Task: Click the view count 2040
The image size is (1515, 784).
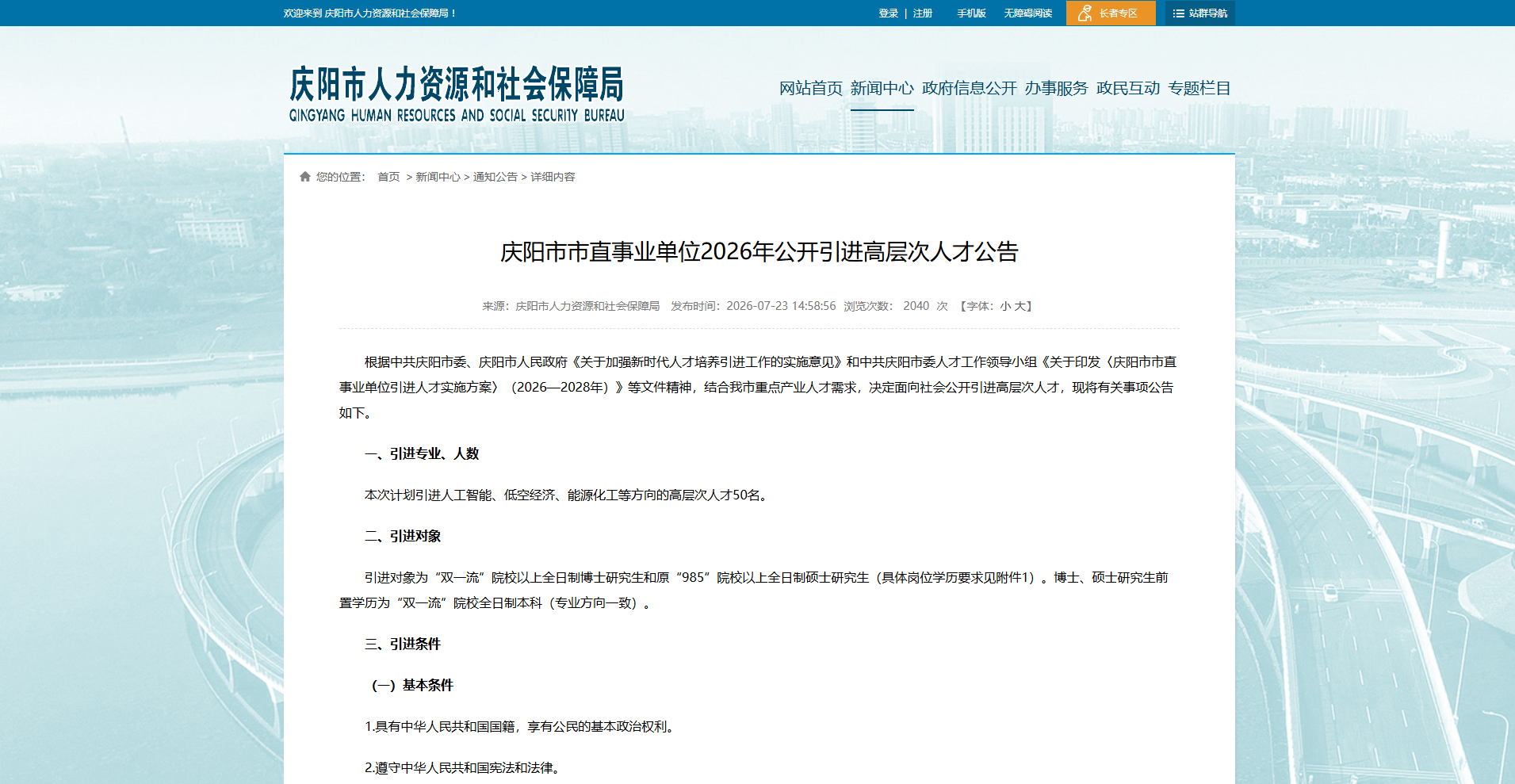Action: click(x=916, y=306)
